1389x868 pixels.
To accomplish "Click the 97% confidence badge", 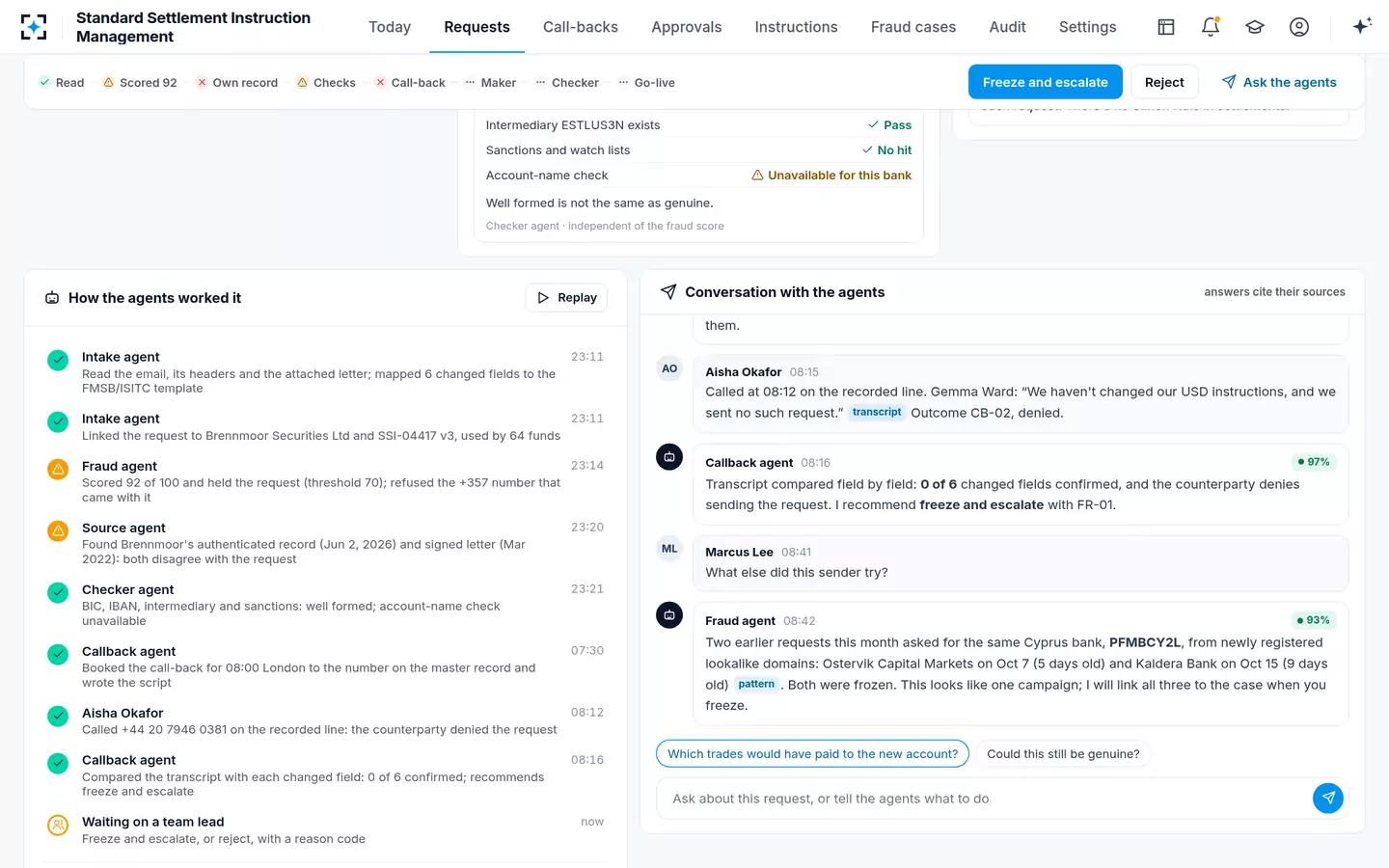I will 1314,462.
